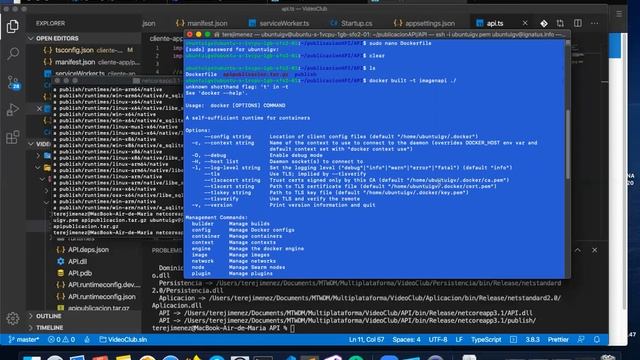Expand the Timeline section
This screenshot has width=640, height=360.
coord(49,327)
